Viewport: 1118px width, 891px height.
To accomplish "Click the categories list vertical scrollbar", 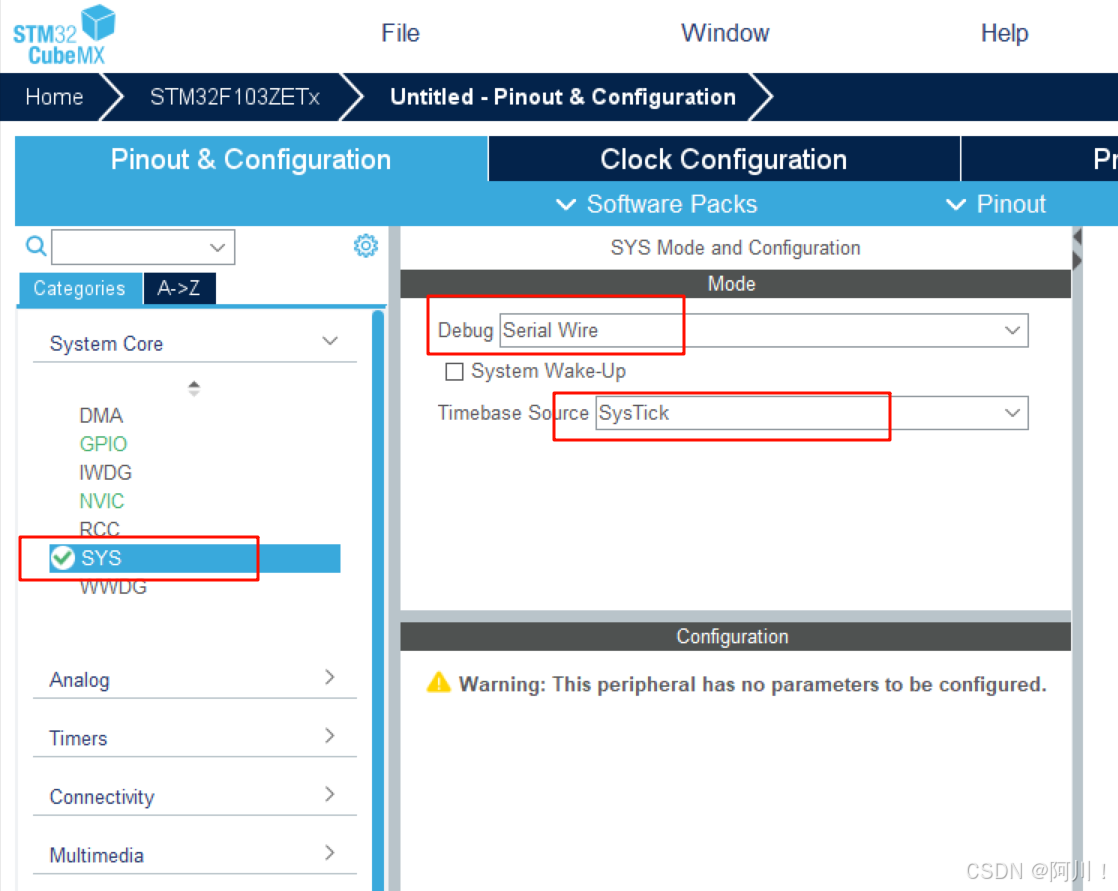I will (x=378, y=599).
